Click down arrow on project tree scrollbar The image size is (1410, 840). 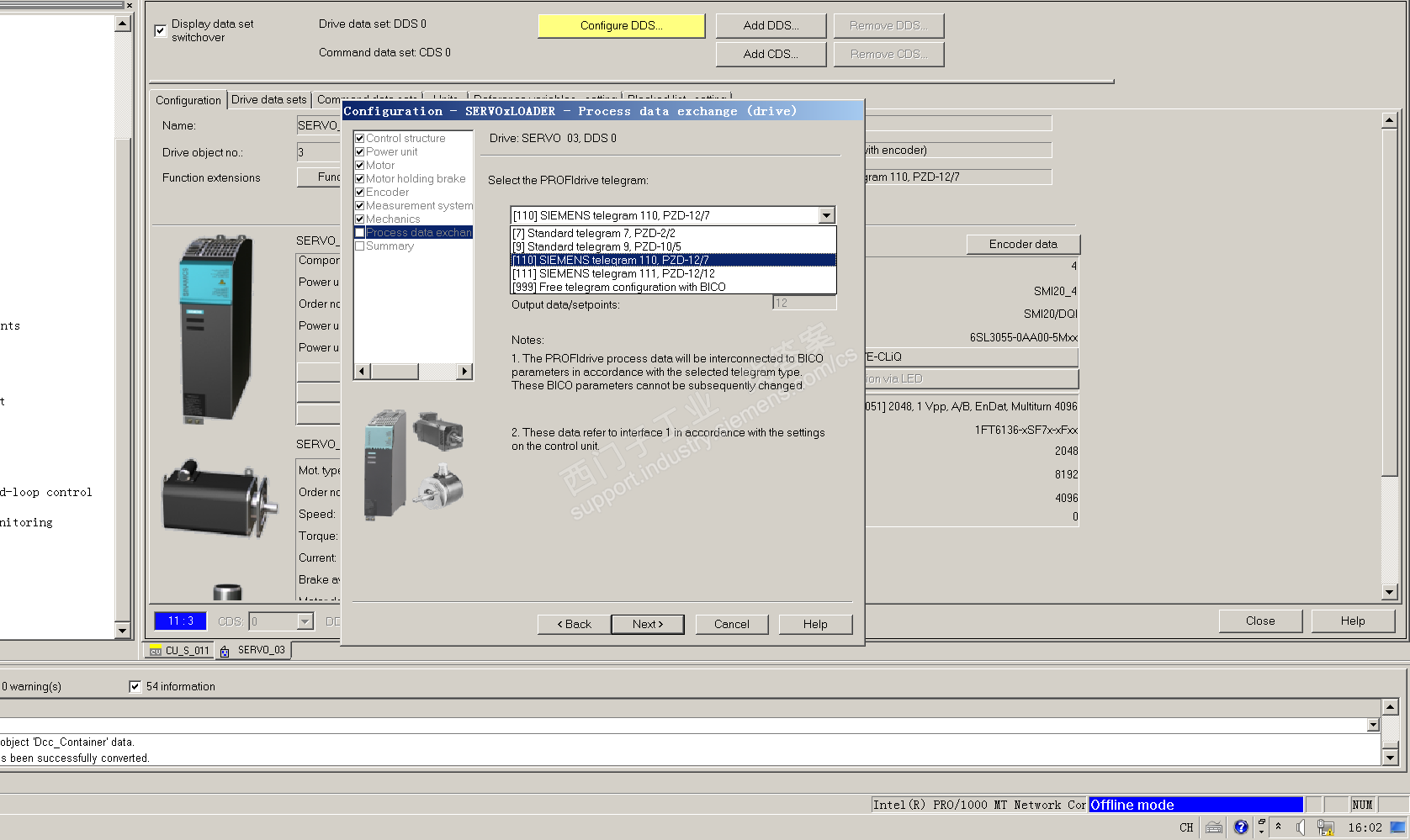point(123,631)
